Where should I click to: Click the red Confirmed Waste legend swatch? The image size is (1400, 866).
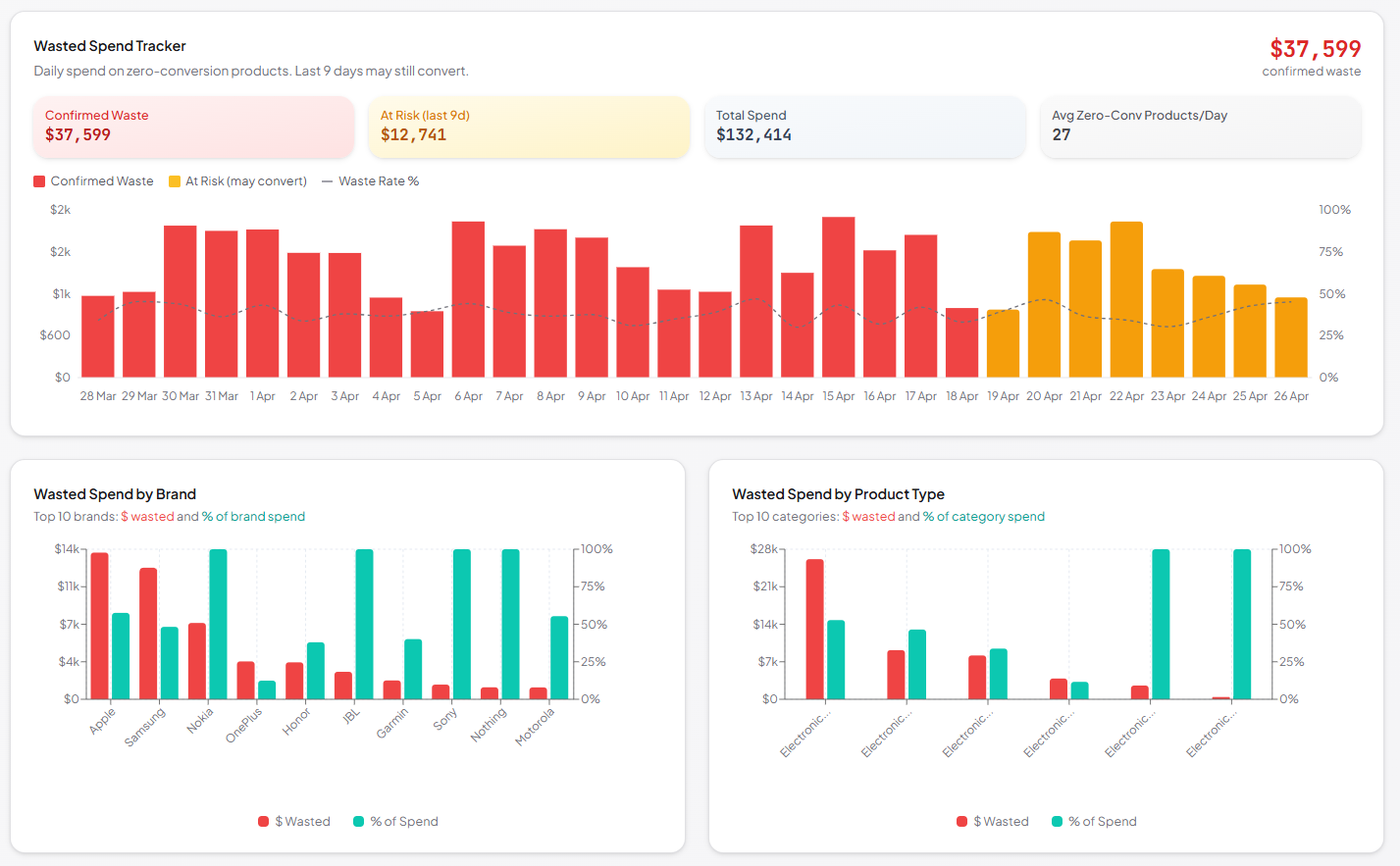click(x=40, y=181)
